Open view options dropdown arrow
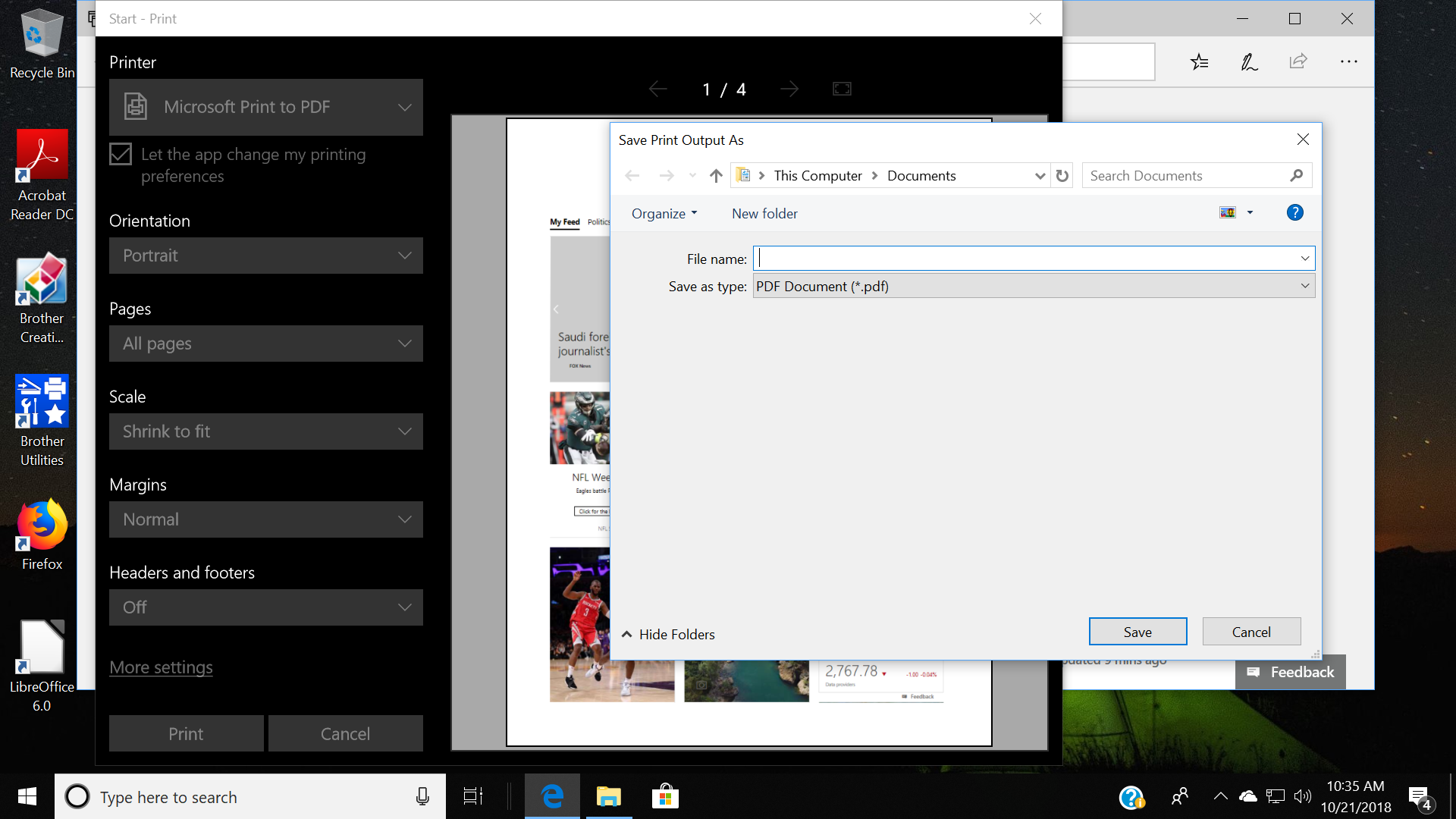Viewport: 1456px width, 819px height. [1250, 213]
